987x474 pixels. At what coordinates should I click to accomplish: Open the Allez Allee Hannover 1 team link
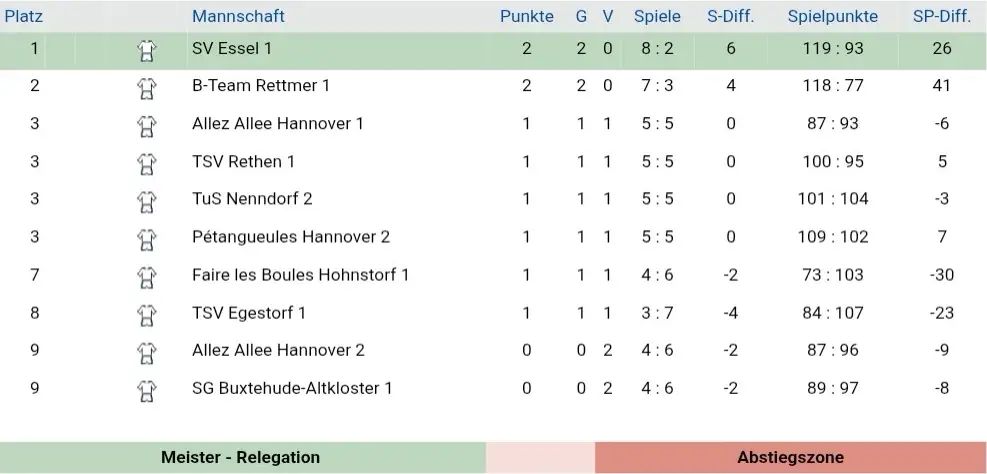tap(278, 124)
